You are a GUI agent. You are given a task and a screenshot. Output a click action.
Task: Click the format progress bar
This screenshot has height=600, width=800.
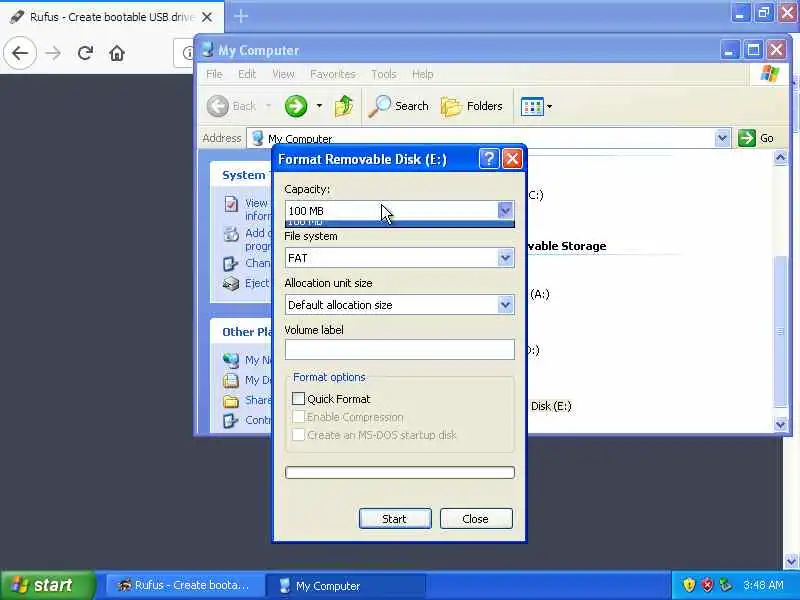(399, 472)
